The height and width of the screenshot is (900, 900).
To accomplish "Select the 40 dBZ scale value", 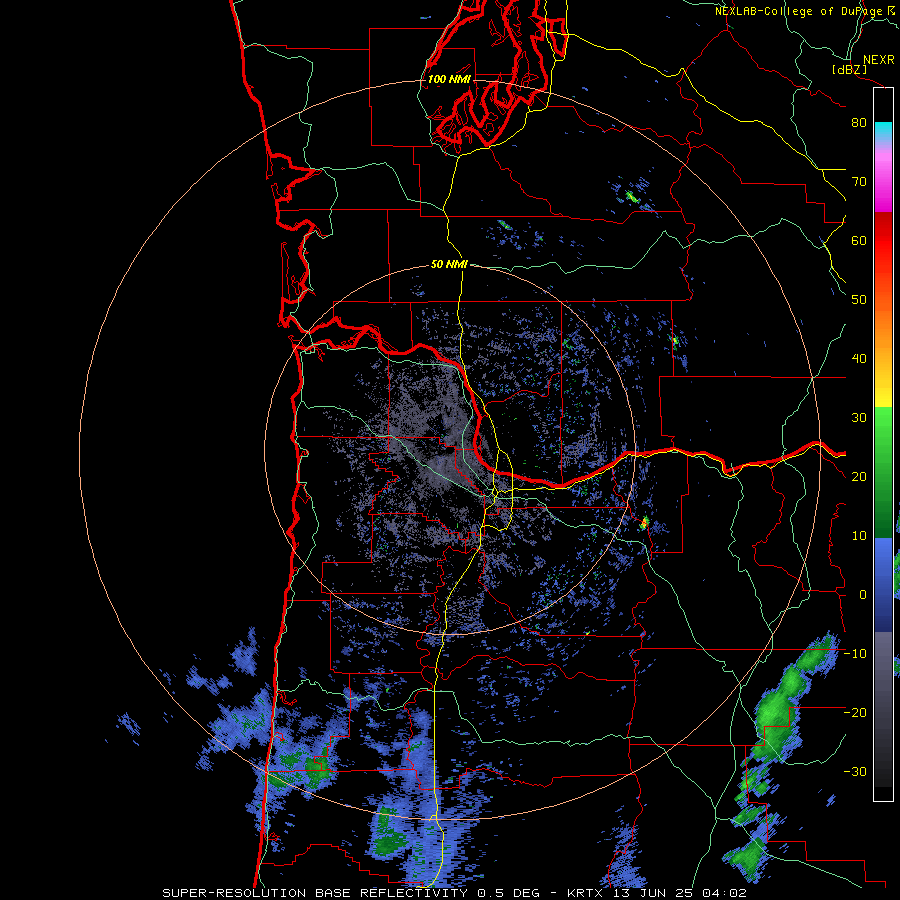I will [x=859, y=359].
